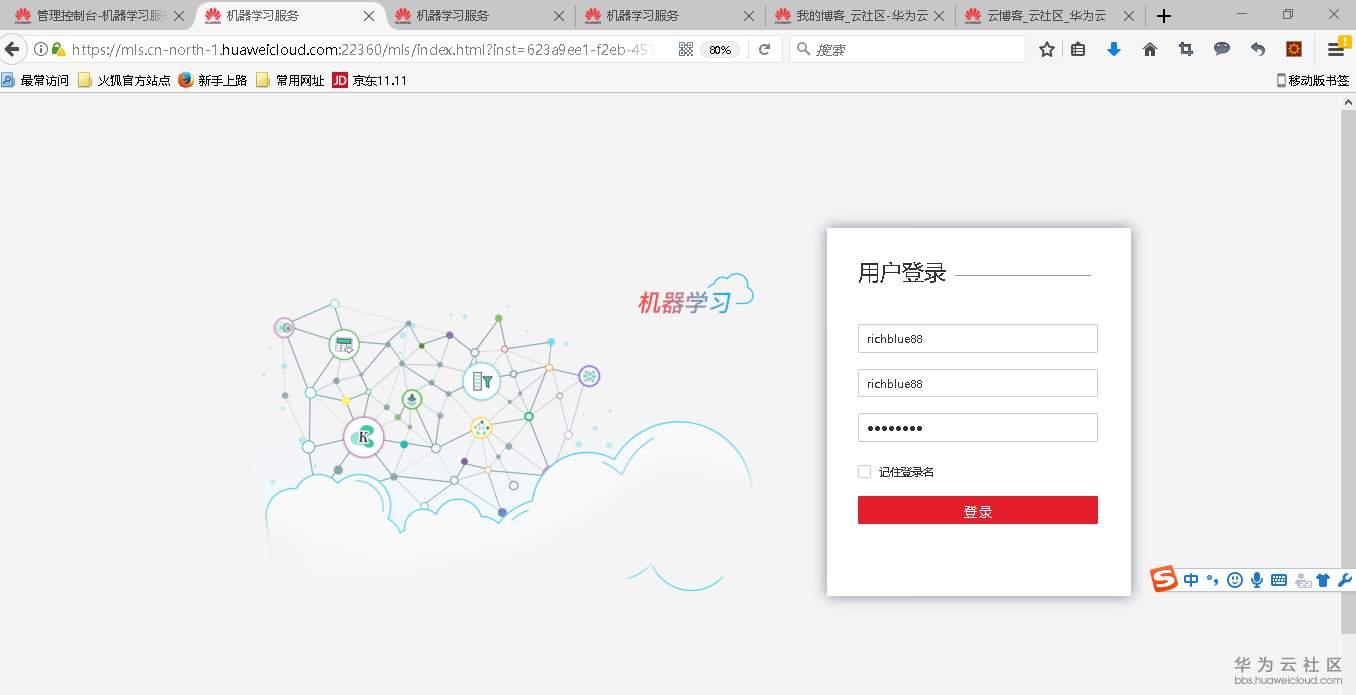Toggle Sogou punctuation mode
The width and height of the screenshot is (1356, 695).
click(x=1212, y=579)
